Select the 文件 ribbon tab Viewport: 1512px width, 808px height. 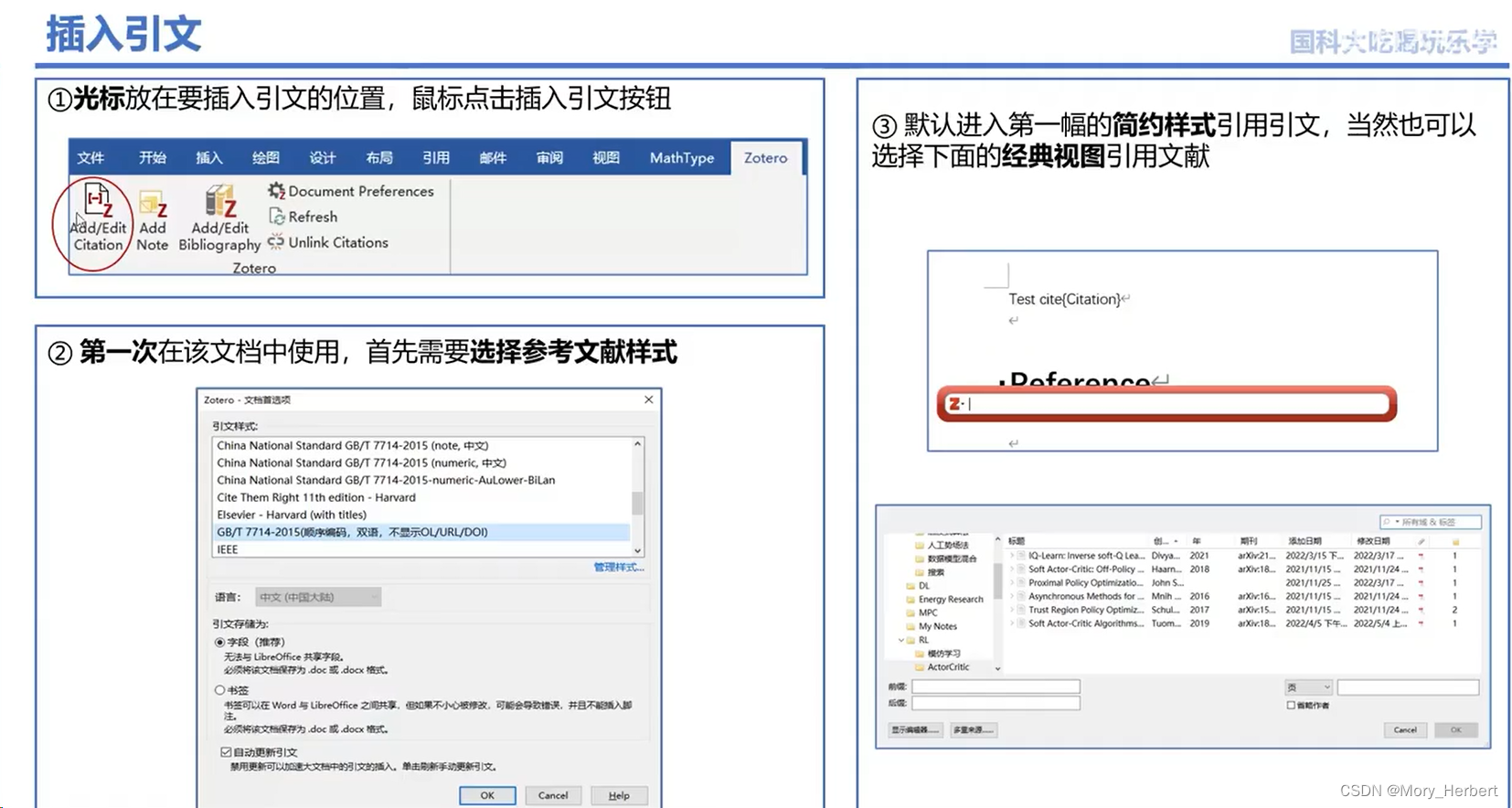pos(91,157)
